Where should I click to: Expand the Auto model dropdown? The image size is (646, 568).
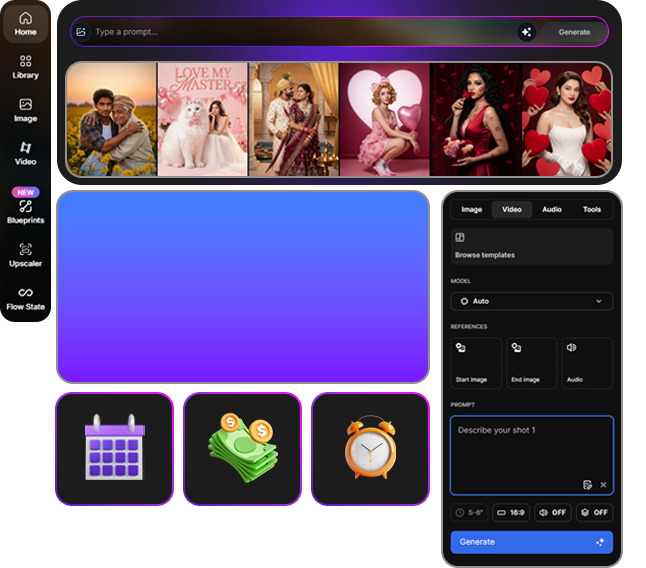click(531, 301)
